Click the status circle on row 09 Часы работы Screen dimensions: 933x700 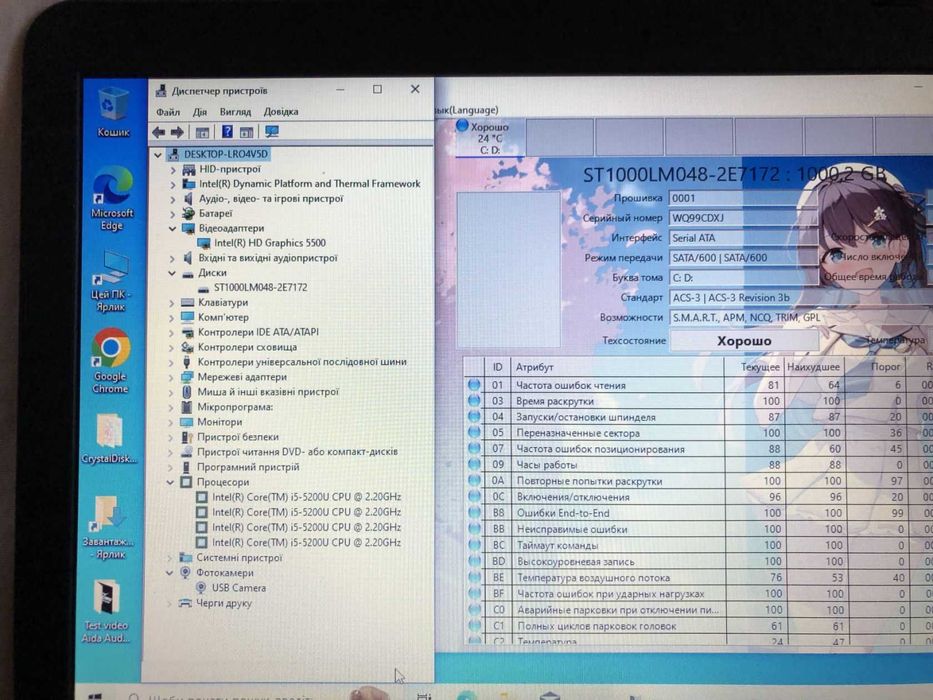point(474,464)
